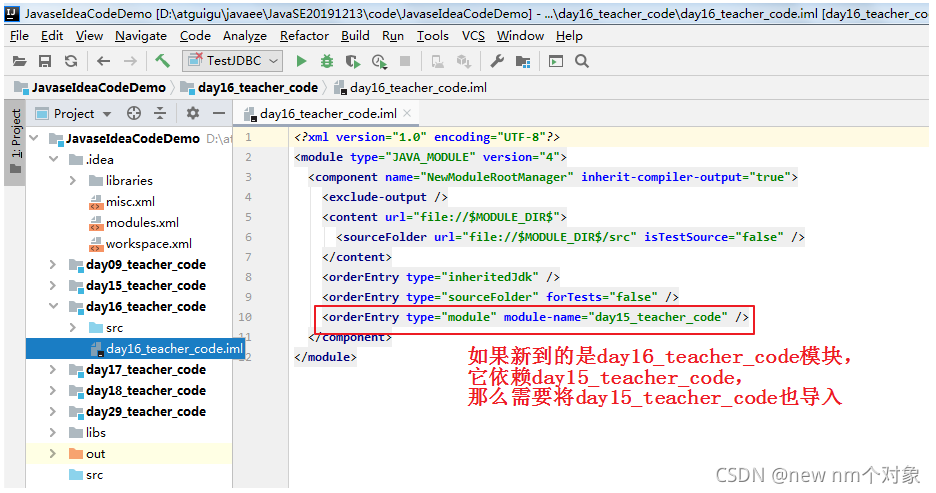
Task: Close the day16_teacher_code.iml editor tab
Action: coord(407,113)
